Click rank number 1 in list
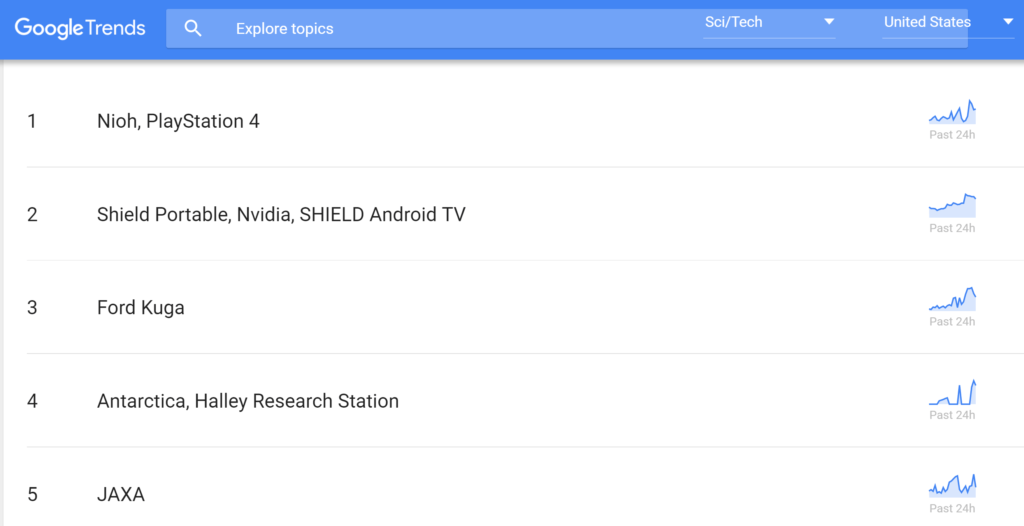 (x=32, y=121)
